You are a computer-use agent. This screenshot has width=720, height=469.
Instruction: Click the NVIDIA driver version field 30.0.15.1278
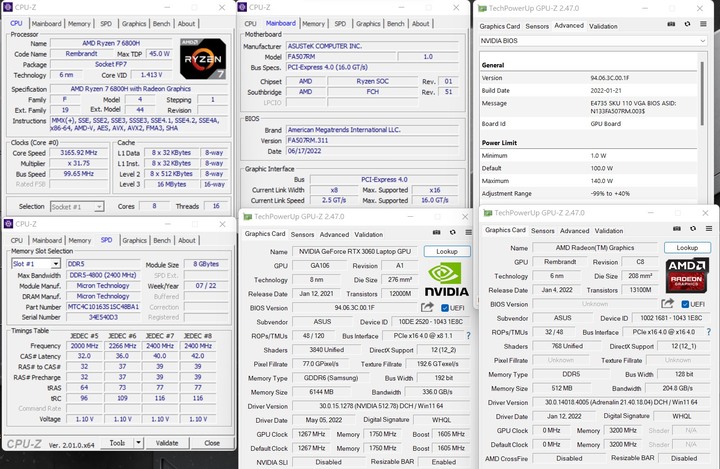[x=381, y=406]
